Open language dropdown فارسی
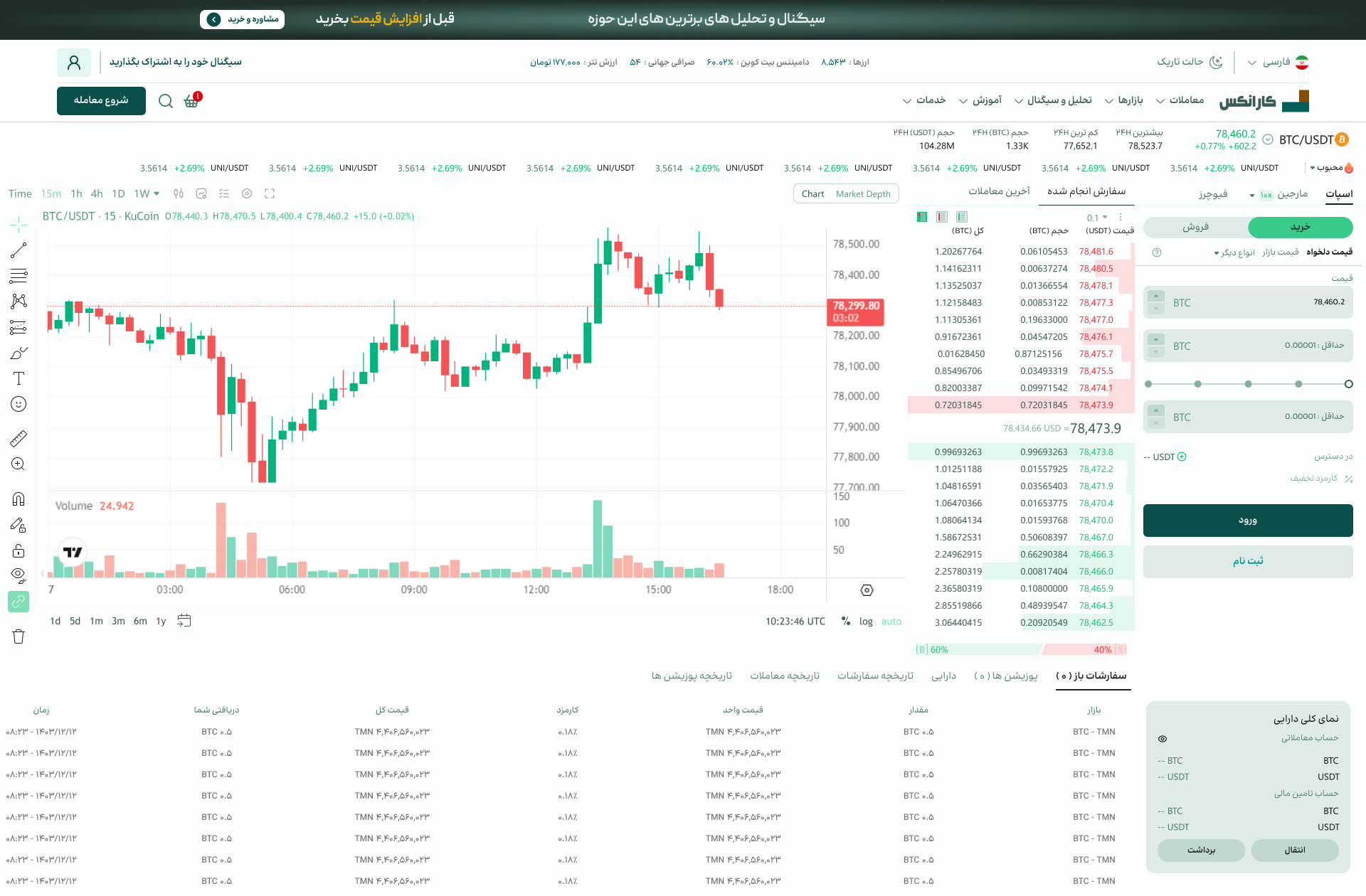The image size is (1366, 896). [1278, 62]
